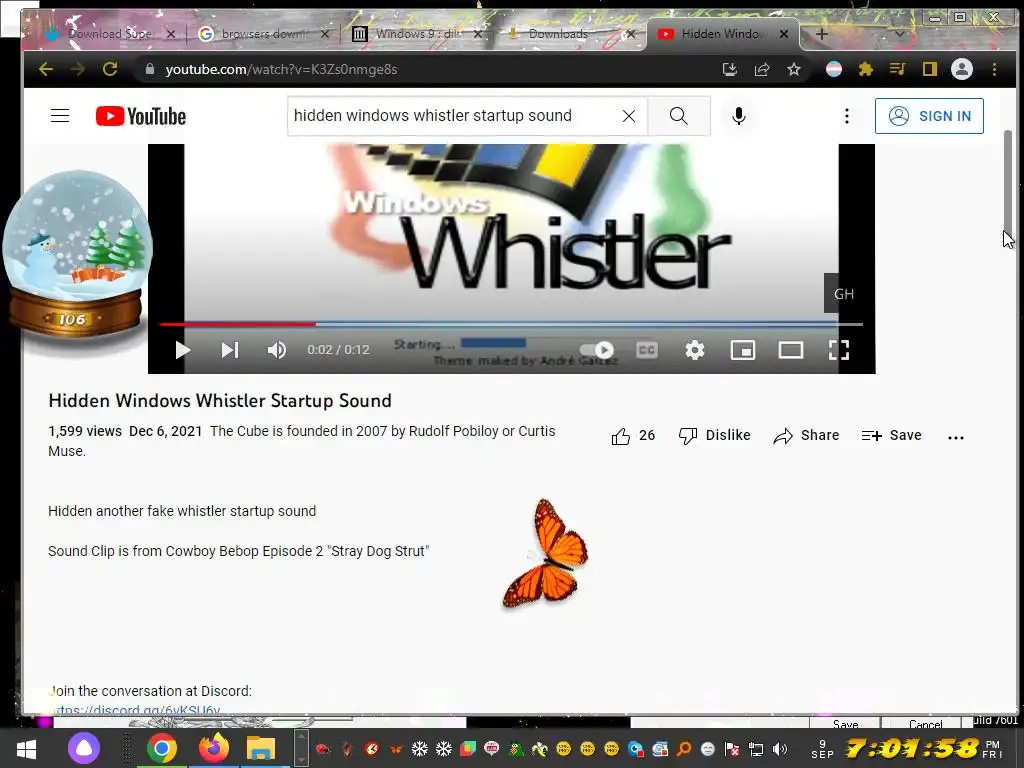
Task: Bookmark this page with the star
Action: coord(793,69)
